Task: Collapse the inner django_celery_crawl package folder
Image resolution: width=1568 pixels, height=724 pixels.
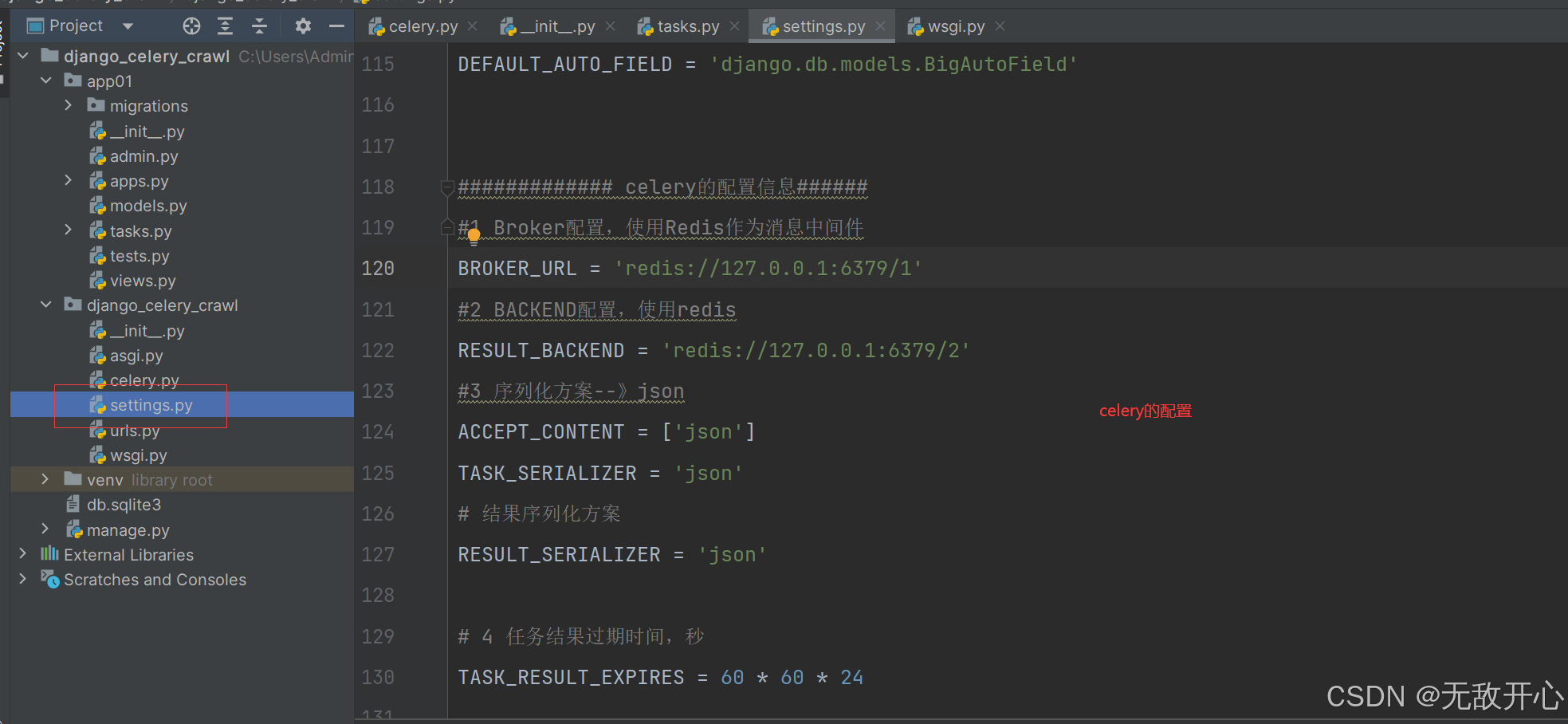Action: click(46, 305)
